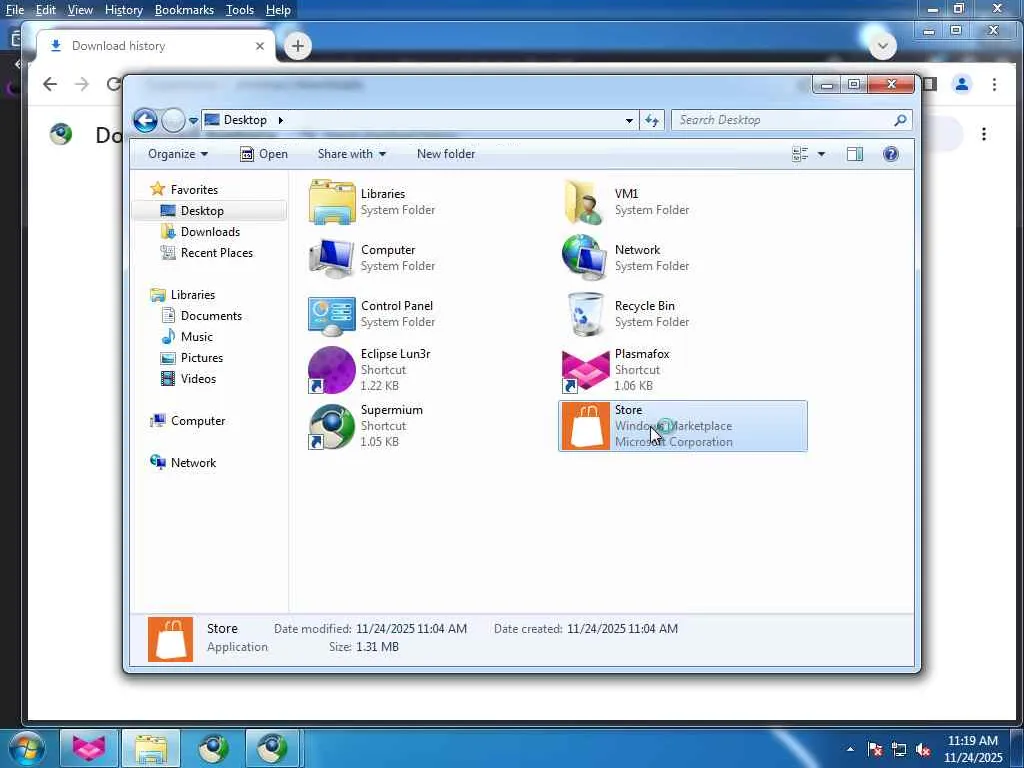Open a new browser tab with plus button
This screenshot has height=768, width=1024.
coord(298,46)
